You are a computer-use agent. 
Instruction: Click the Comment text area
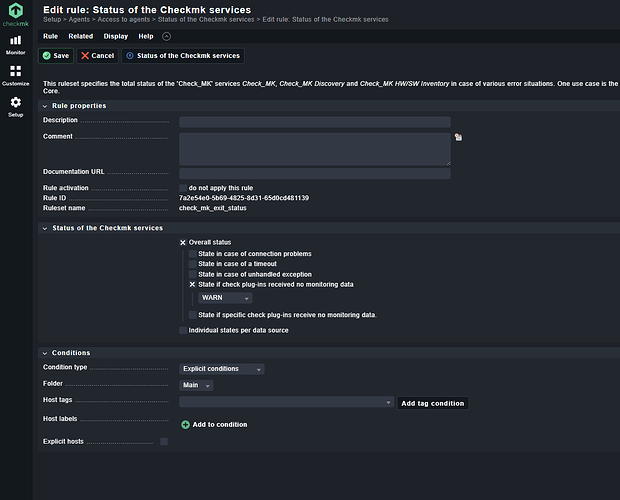coord(315,149)
